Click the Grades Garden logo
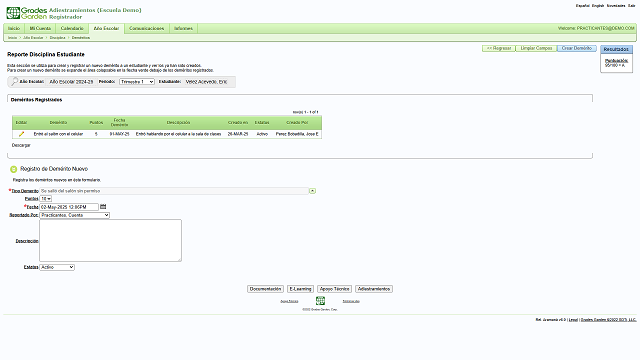Viewport: 640px width, 360px height. coord(27,13)
